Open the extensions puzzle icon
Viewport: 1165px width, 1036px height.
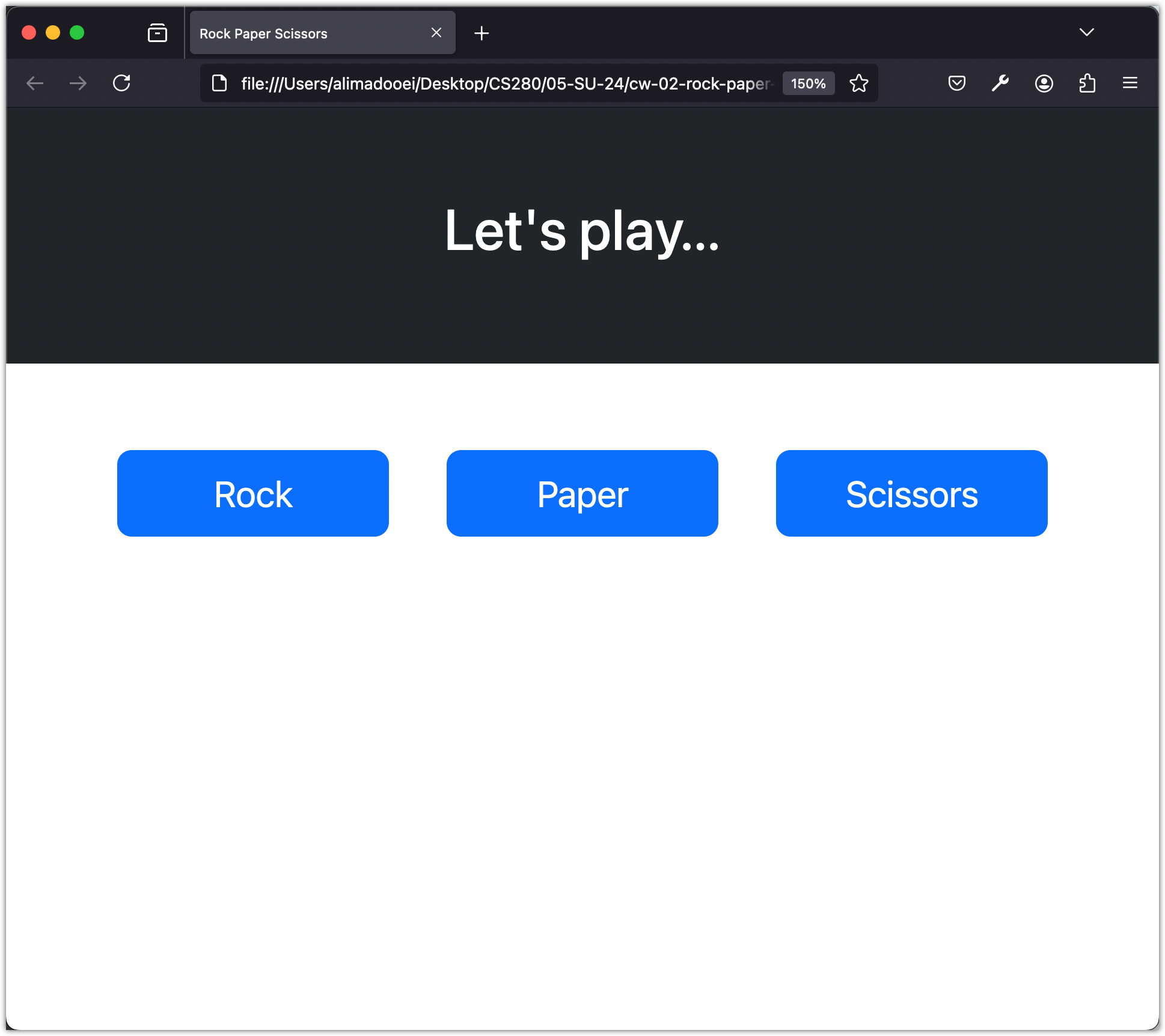[1087, 83]
